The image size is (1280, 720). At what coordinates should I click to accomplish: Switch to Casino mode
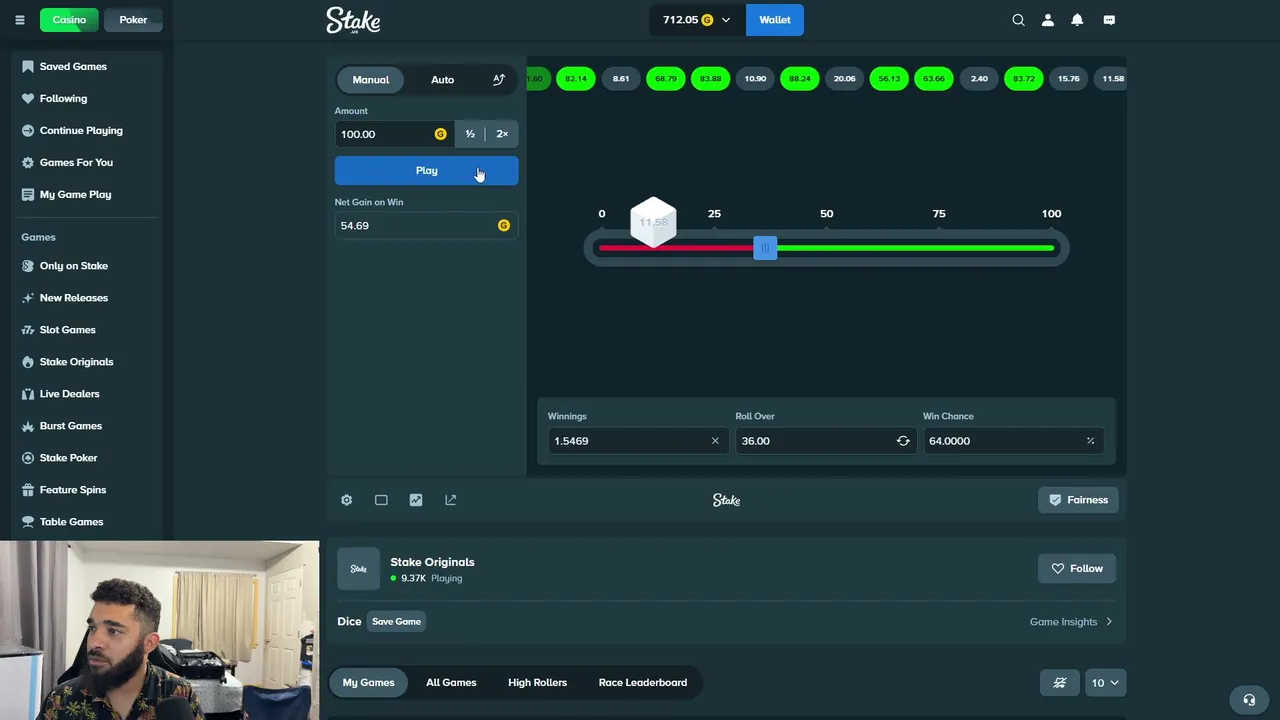click(69, 20)
